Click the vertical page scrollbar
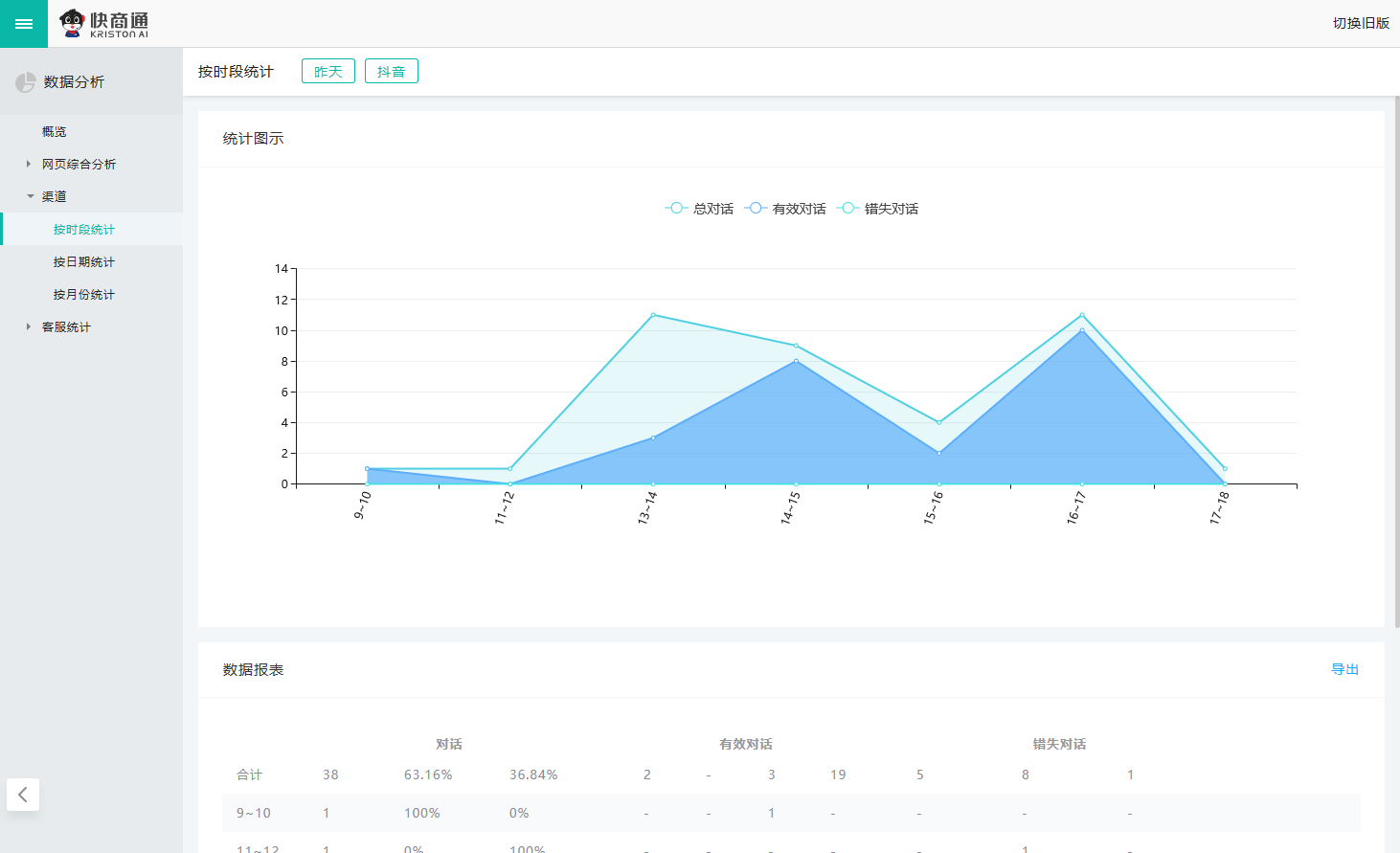 click(x=1396, y=364)
